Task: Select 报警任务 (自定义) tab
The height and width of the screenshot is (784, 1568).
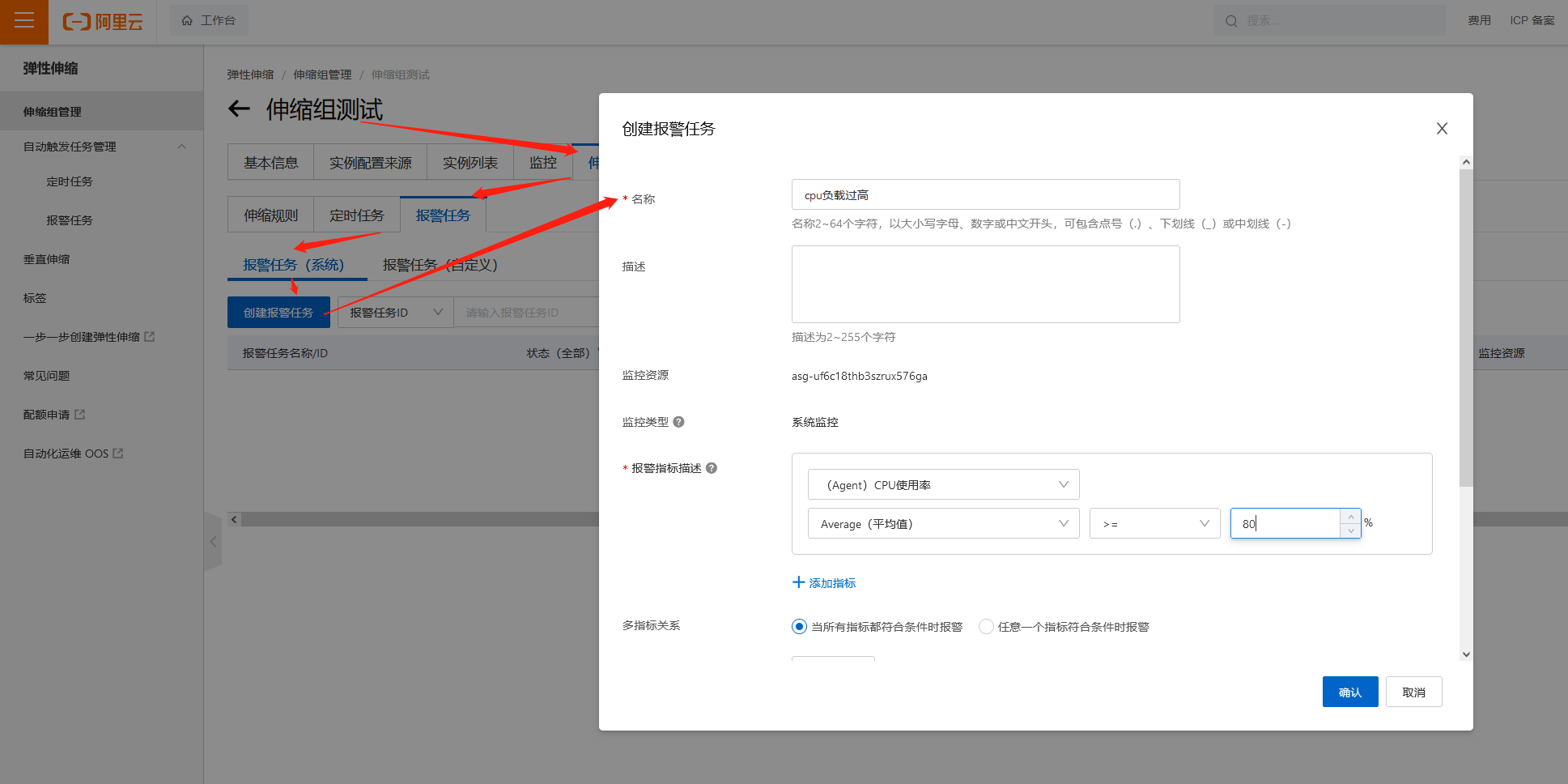Action: 440,265
